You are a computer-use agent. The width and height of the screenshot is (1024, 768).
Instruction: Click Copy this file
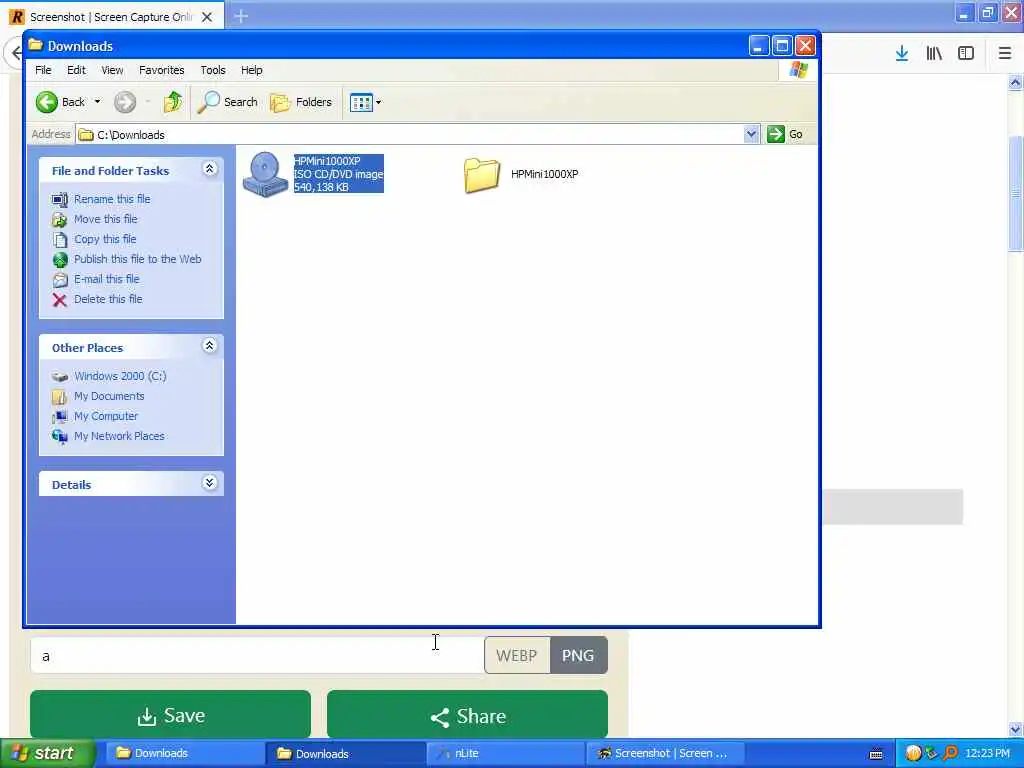tap(105, 239)
